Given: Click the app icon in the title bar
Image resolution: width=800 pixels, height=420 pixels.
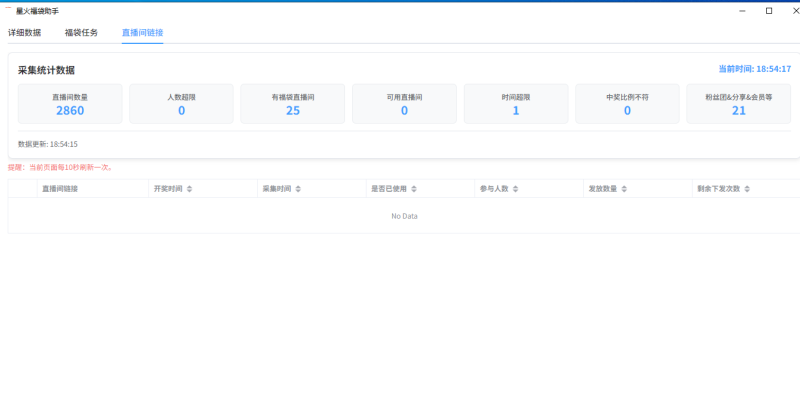Looking at the screenshot, I should [x=8, y=10].
